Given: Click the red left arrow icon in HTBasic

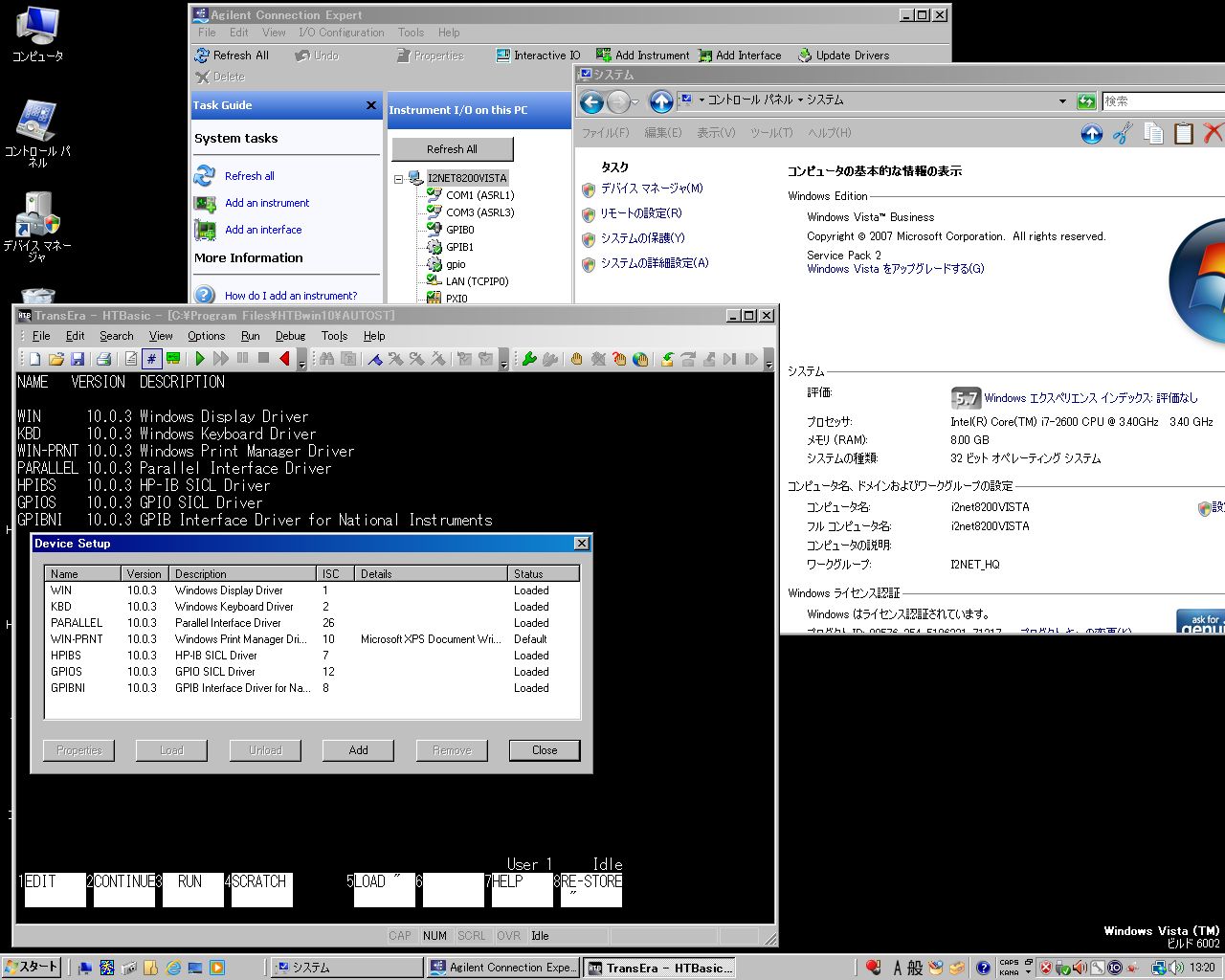Looking at the screenshot, I should pos(284,359).
